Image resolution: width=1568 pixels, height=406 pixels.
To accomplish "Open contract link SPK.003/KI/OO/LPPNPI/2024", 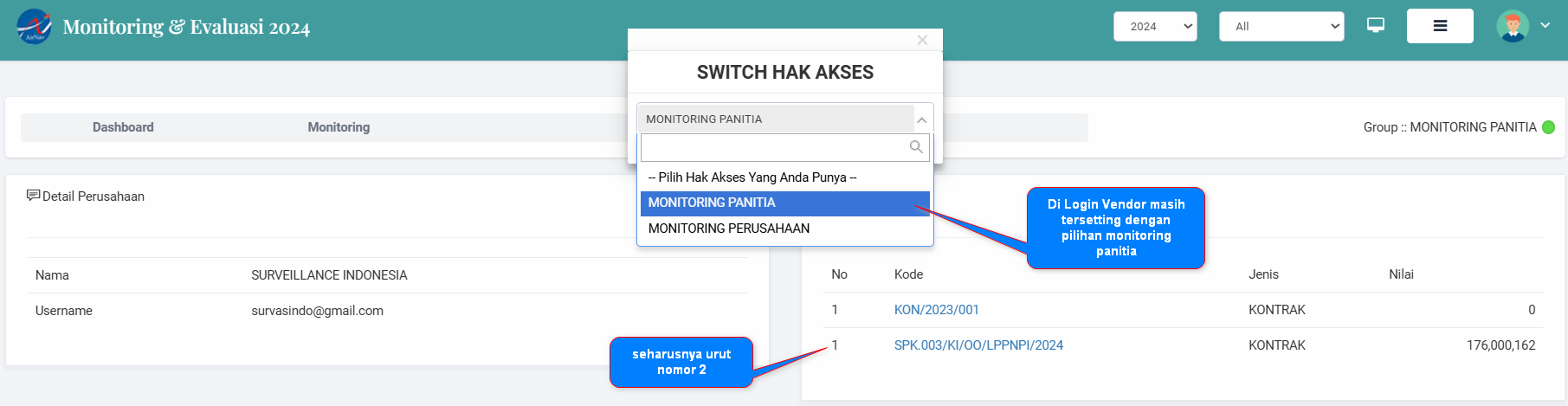I will coord(978,345).
